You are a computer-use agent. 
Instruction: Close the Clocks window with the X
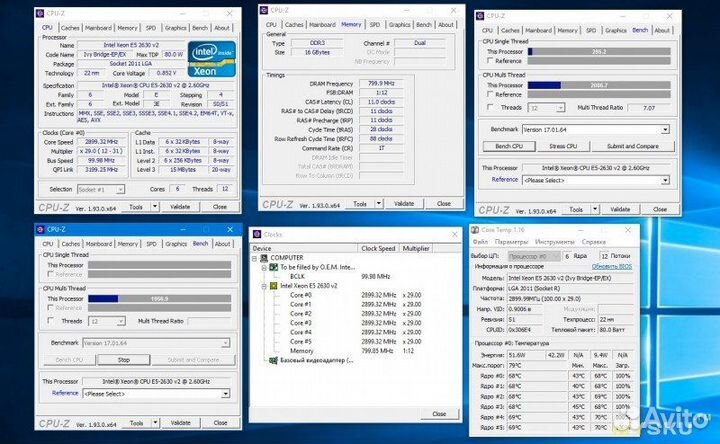click(x=455, y=234)
